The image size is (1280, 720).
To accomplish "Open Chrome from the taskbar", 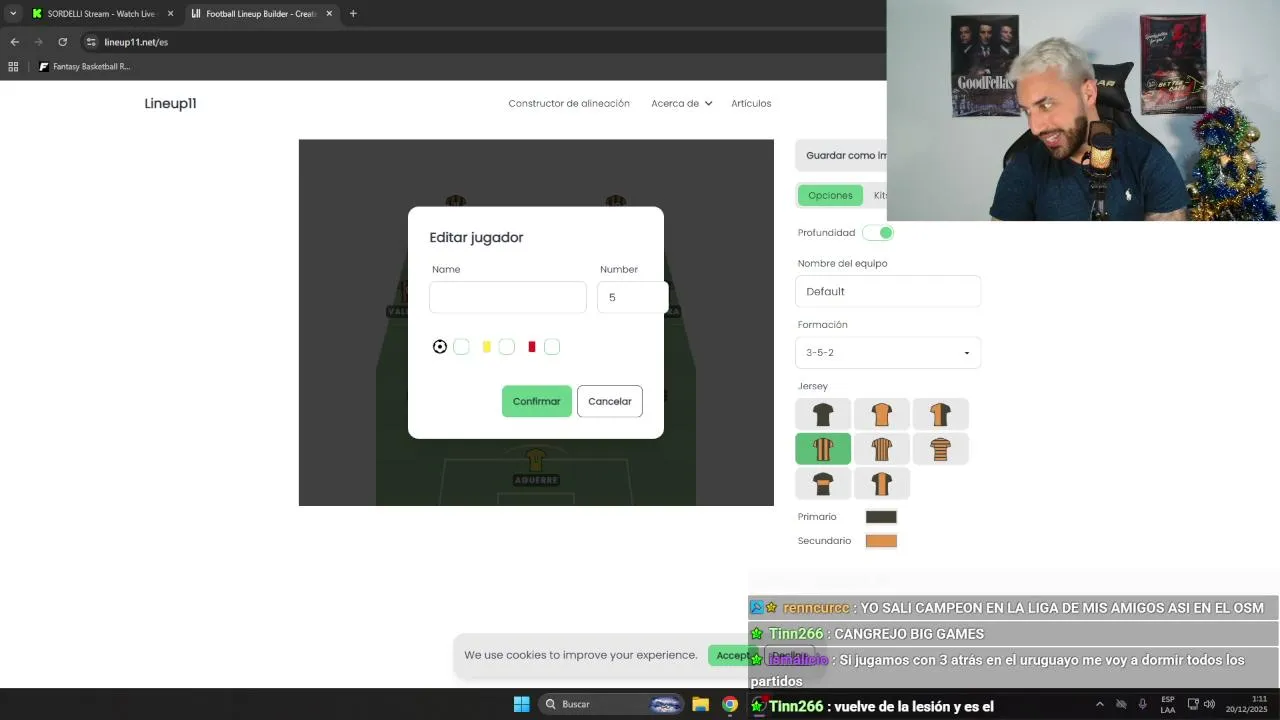I will point(730,704).
